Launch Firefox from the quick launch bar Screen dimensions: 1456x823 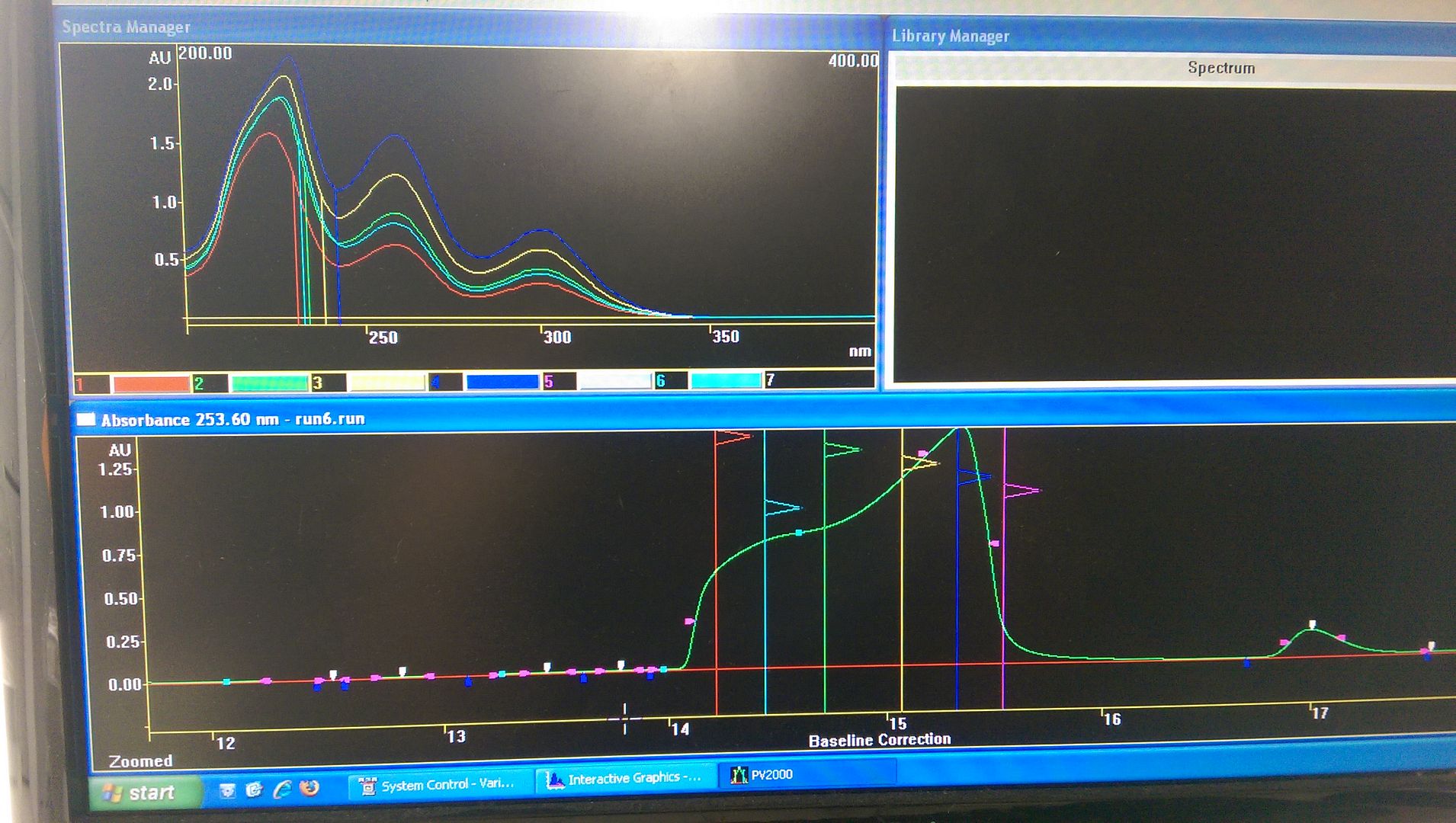click(x=309, y=788)
